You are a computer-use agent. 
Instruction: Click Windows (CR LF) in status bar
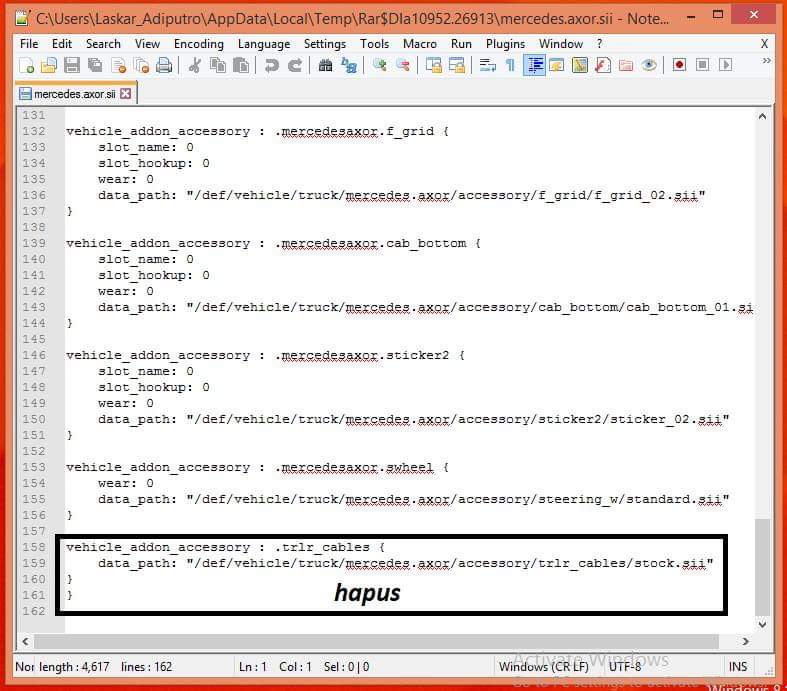click(x=544, y=667)
